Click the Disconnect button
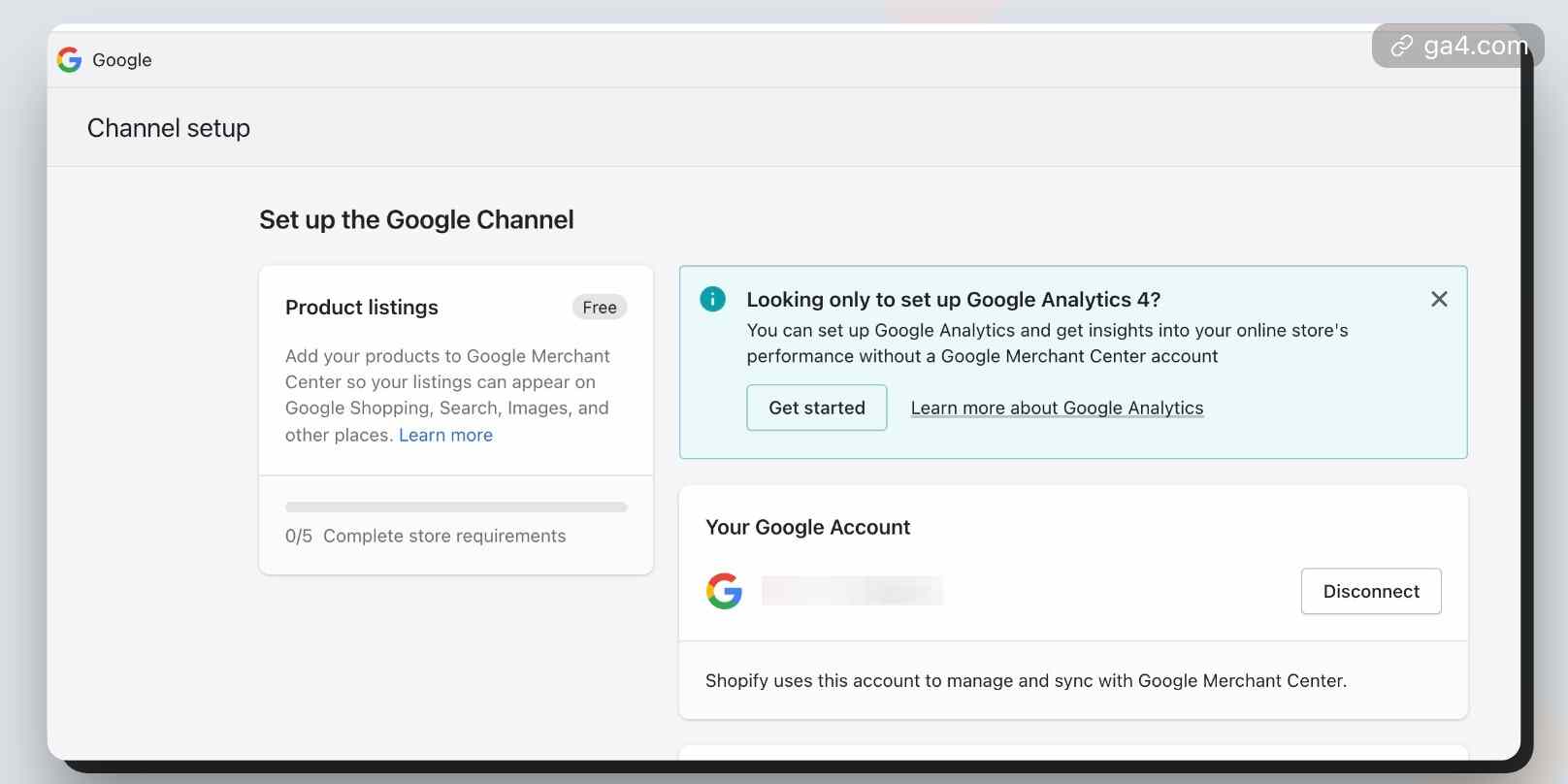The width and height of the screenshot is (1568, 784). [x=1371, y=591]
